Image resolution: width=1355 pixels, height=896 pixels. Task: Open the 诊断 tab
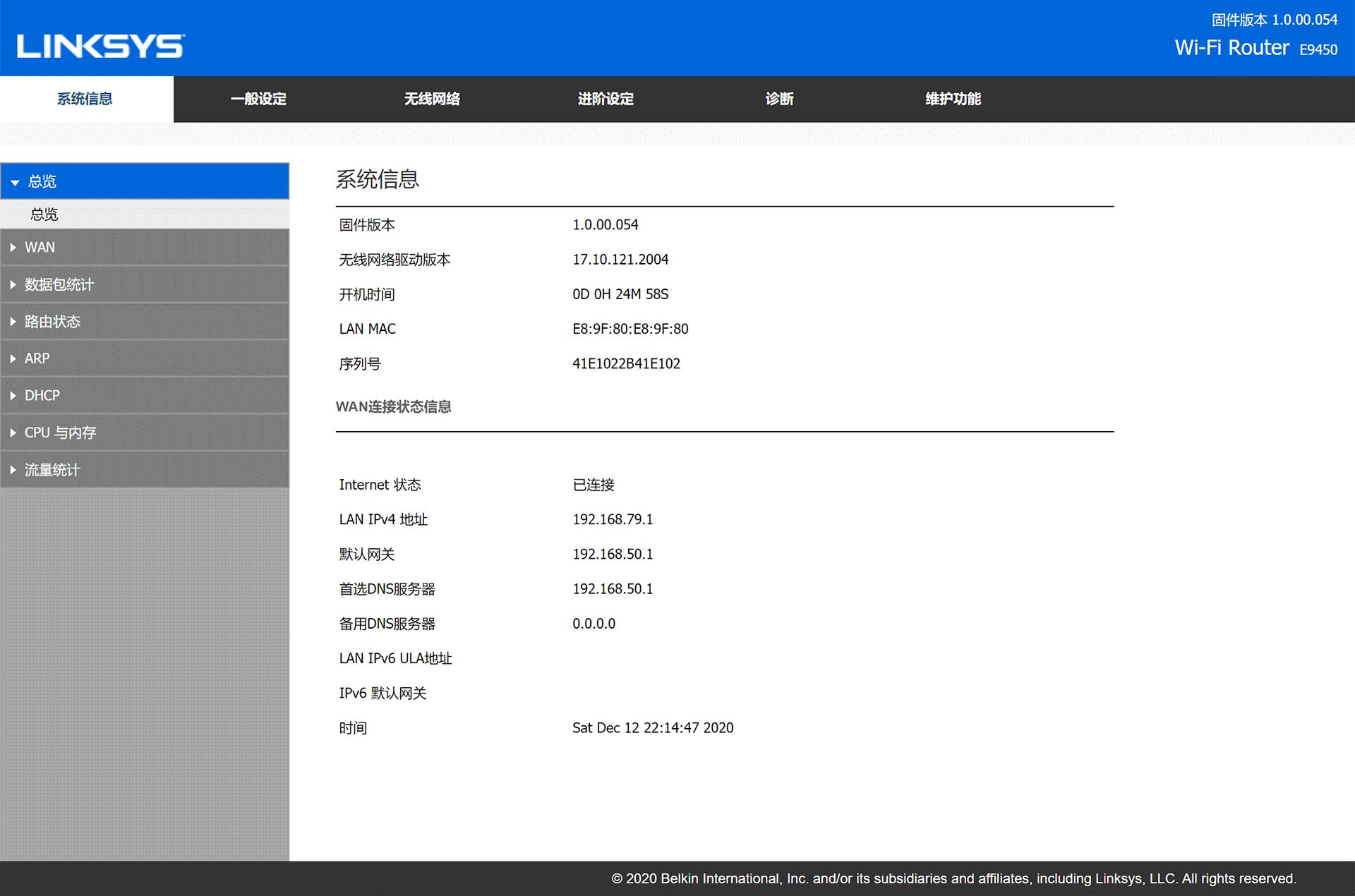[x=779, y=99]
